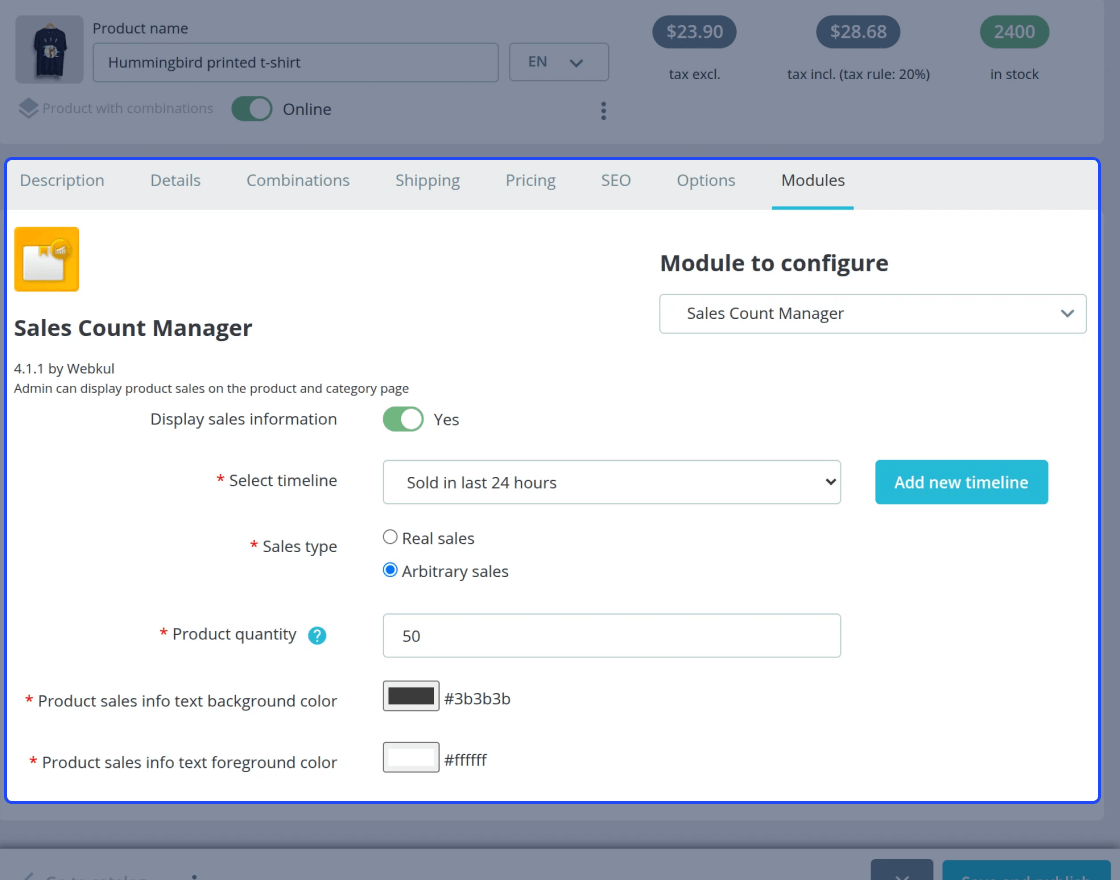Image resolution: width=1120 pixels, height=880 pixels.
Task: Toggle Display sales information switch
Action: click(404, 419)
